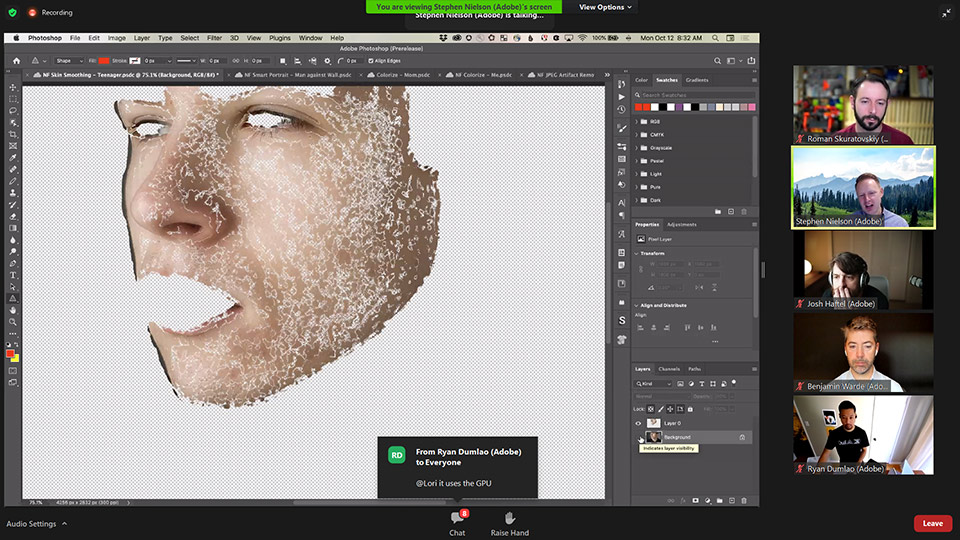Toggle lock position icon
Viewport: 960px width, 540px height.
tap(670, 409)
